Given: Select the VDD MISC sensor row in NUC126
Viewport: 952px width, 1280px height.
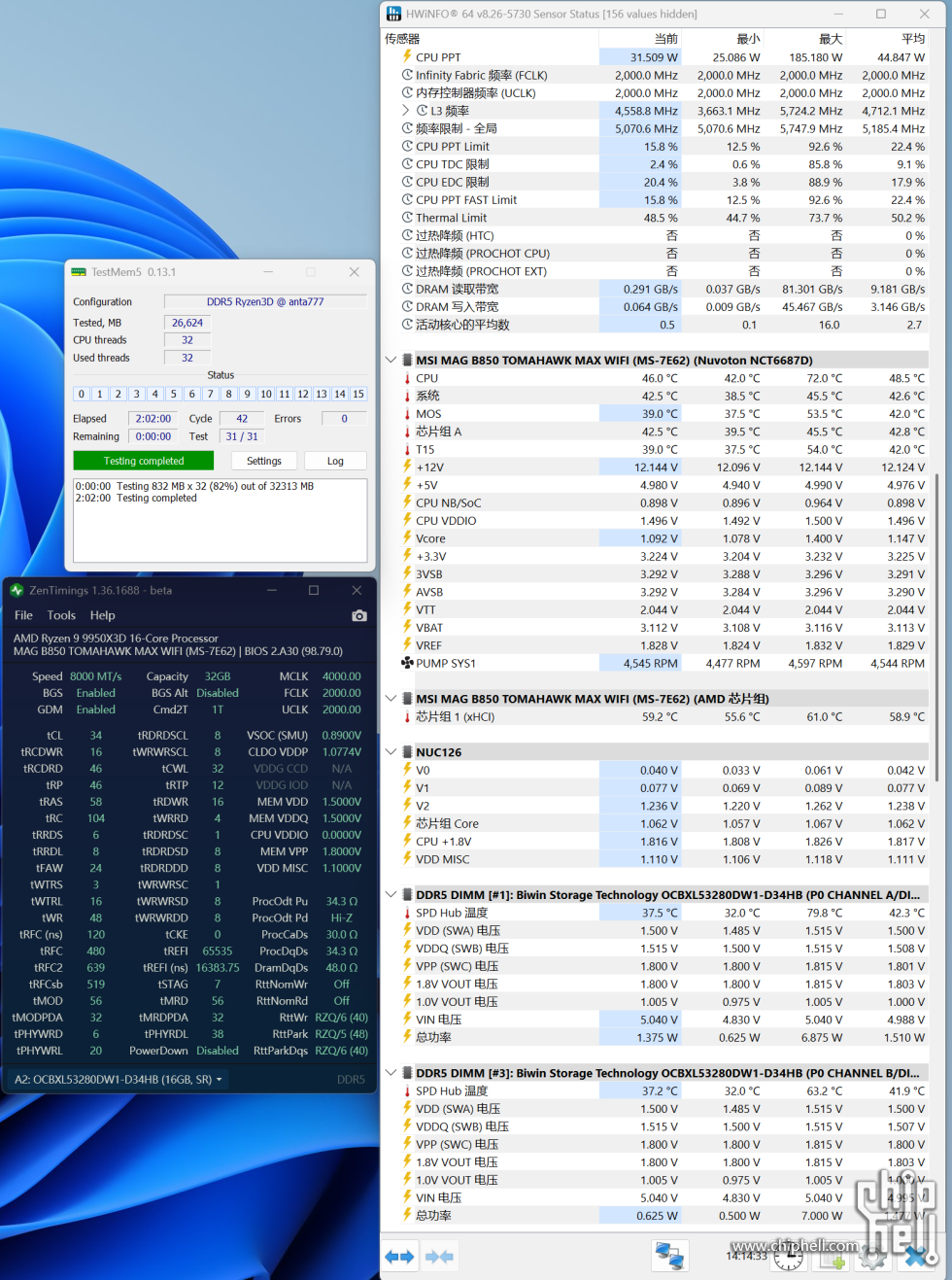Looking at the screenshot, I should point(656,859).
